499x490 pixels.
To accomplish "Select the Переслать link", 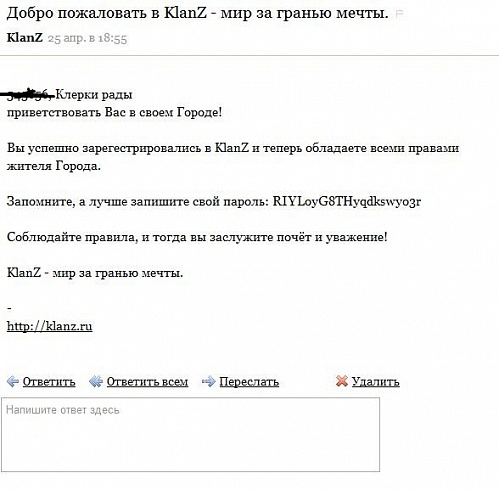I will click(249, 382).
